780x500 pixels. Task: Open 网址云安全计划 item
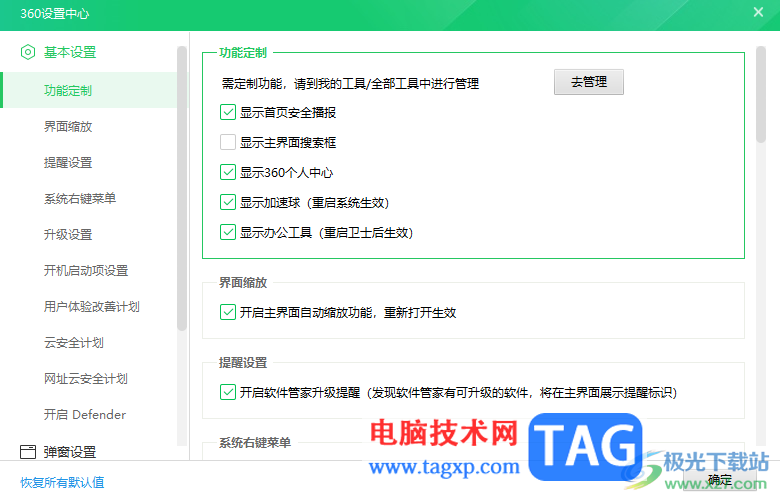[86, 379]
